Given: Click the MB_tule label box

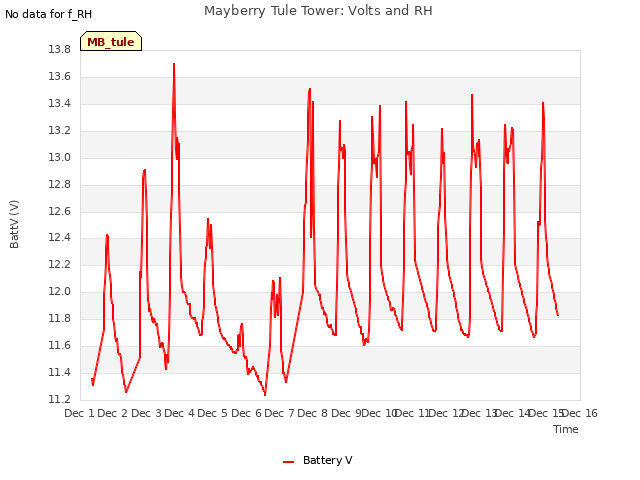Looking at the screenshot, I should (111, 41).
